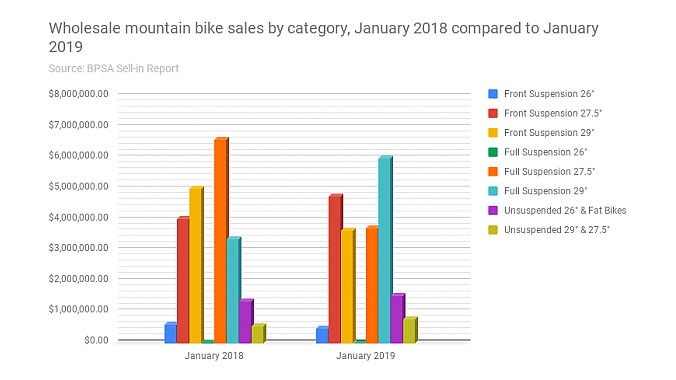Select the red bar in January 2019
The image size is (676, 380).
click(x=336, y=269)
